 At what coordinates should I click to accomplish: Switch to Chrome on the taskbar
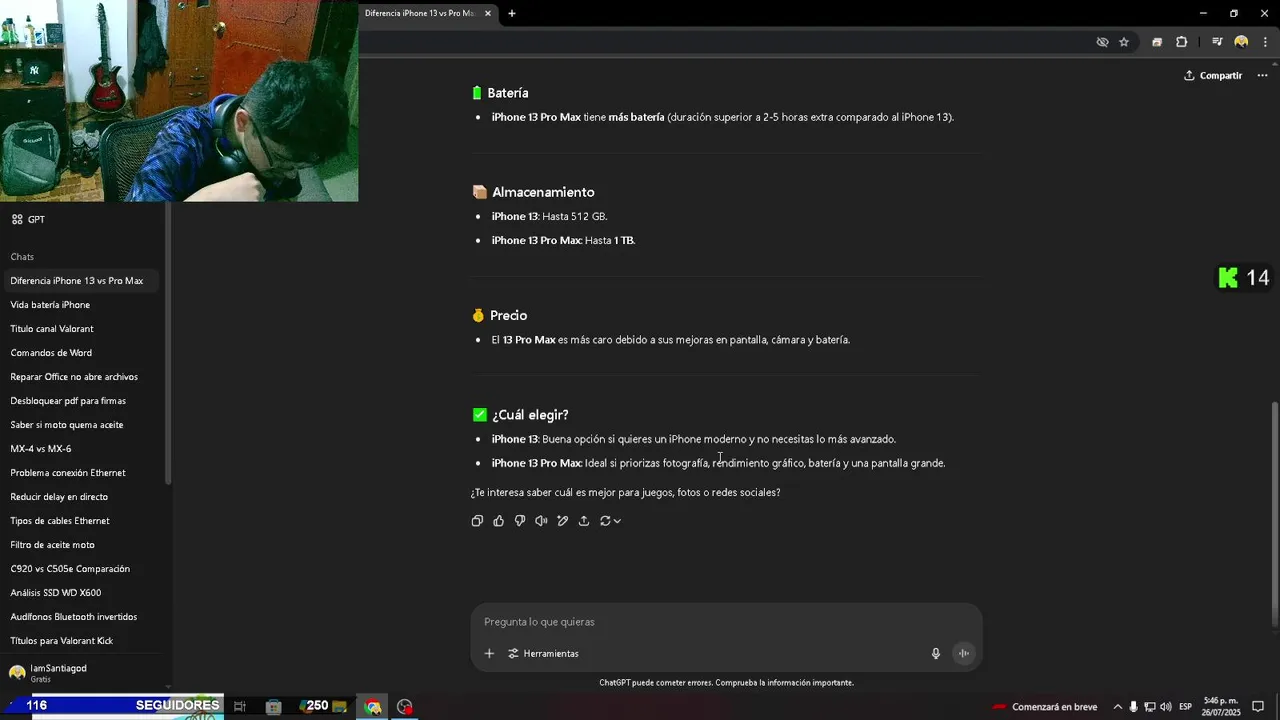(373, 707)
